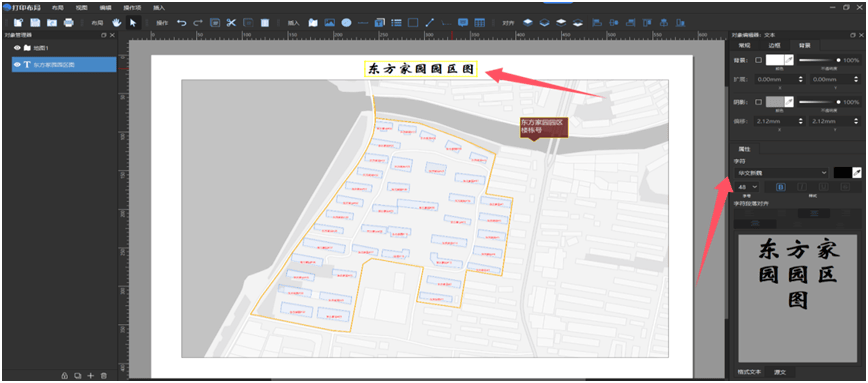Open the 编辑 menu
868x383 pixels.
point(105,8)
